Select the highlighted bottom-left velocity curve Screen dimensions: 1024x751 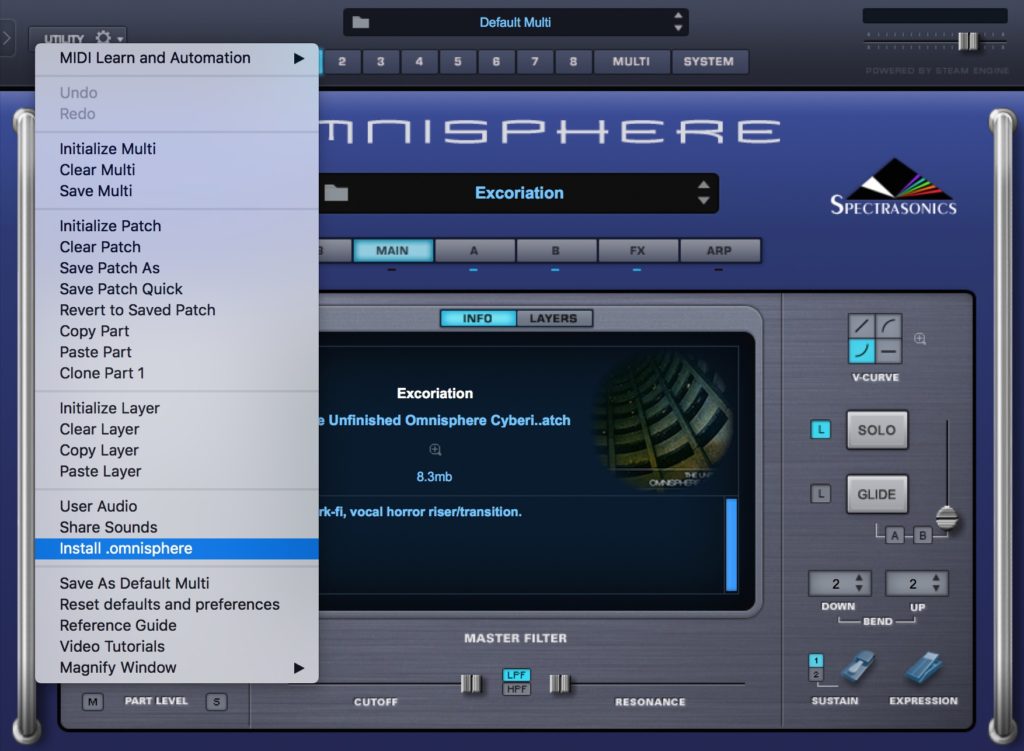(862, 351)
